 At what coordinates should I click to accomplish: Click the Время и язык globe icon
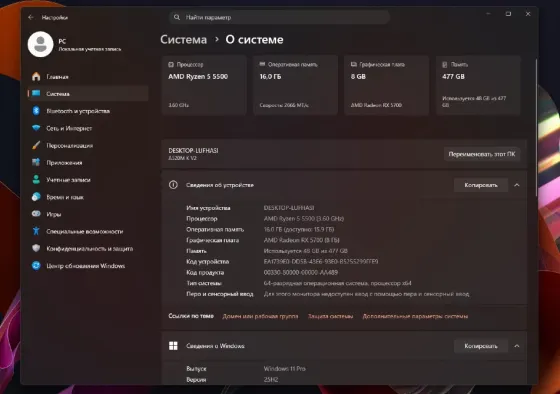pyautogui.click(x=36, y=196)
